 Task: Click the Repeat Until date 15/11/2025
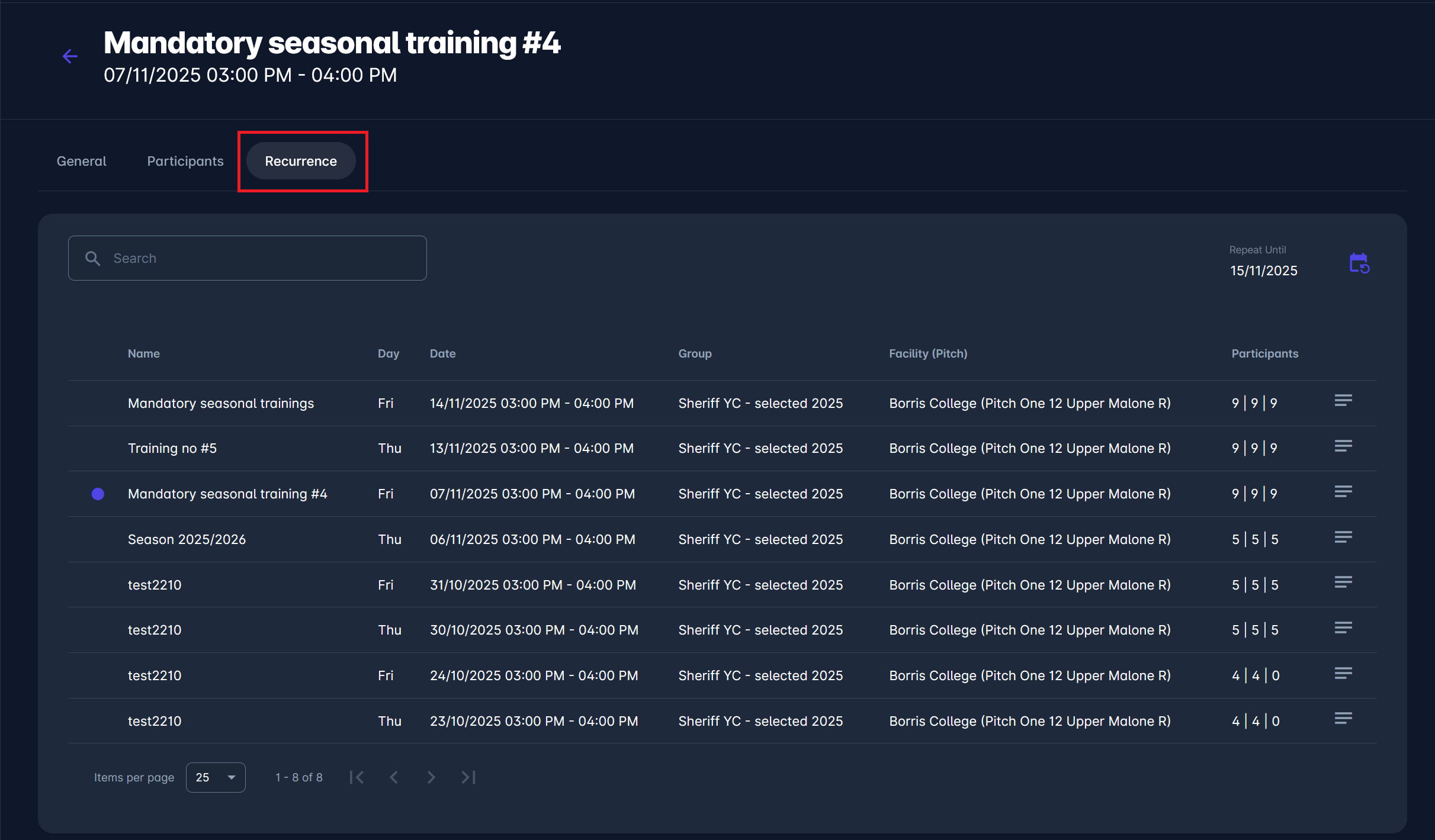coord(1263,271)
